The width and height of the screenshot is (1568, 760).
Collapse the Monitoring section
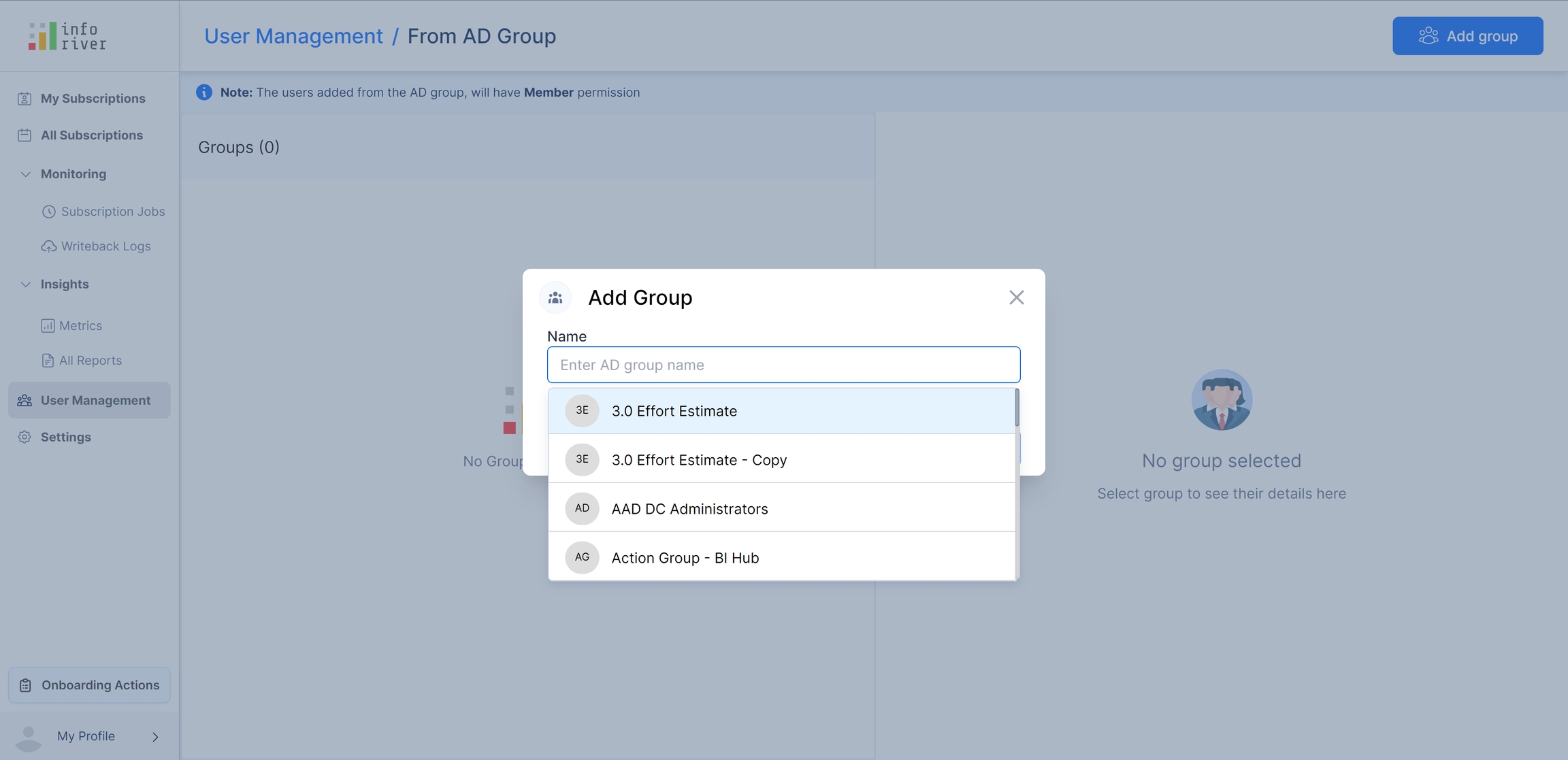25,174
